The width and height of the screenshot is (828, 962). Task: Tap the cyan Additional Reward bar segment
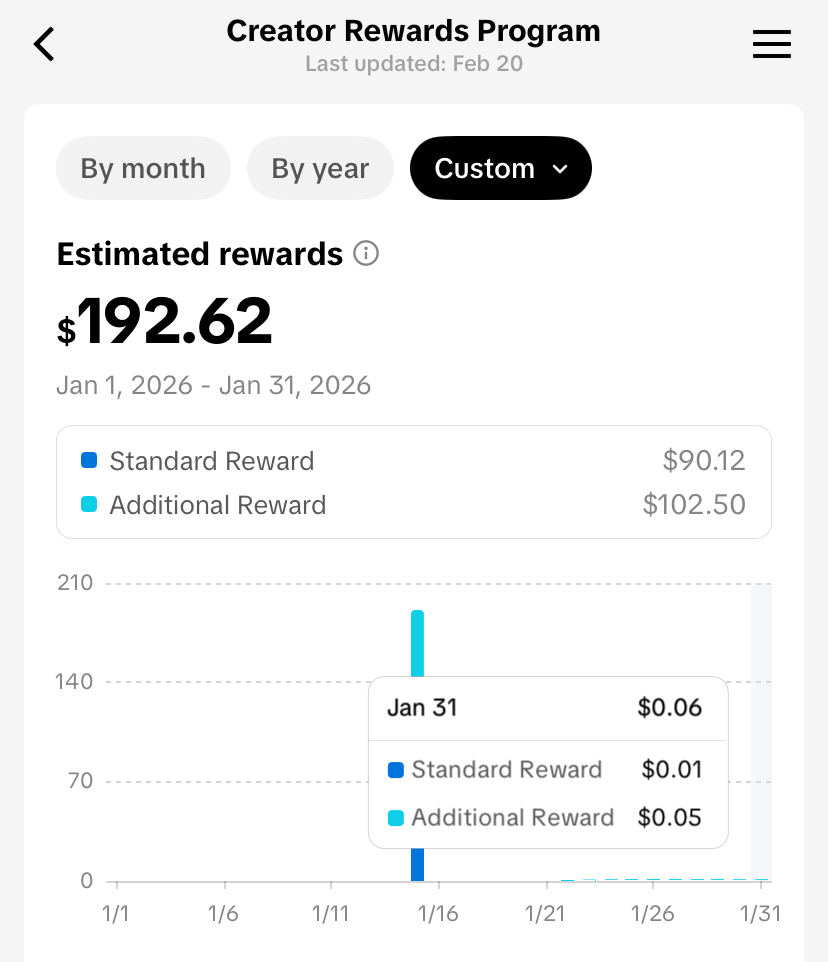click(x=417, y=643)
